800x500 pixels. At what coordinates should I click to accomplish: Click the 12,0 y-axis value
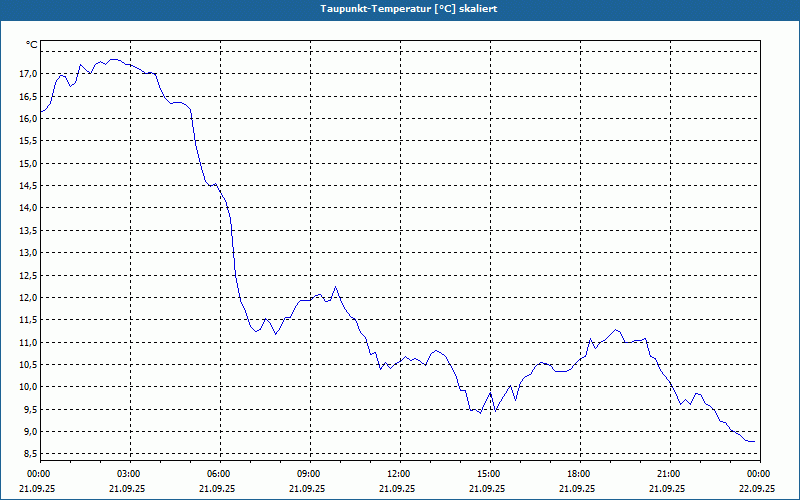[x=28, y=298]
